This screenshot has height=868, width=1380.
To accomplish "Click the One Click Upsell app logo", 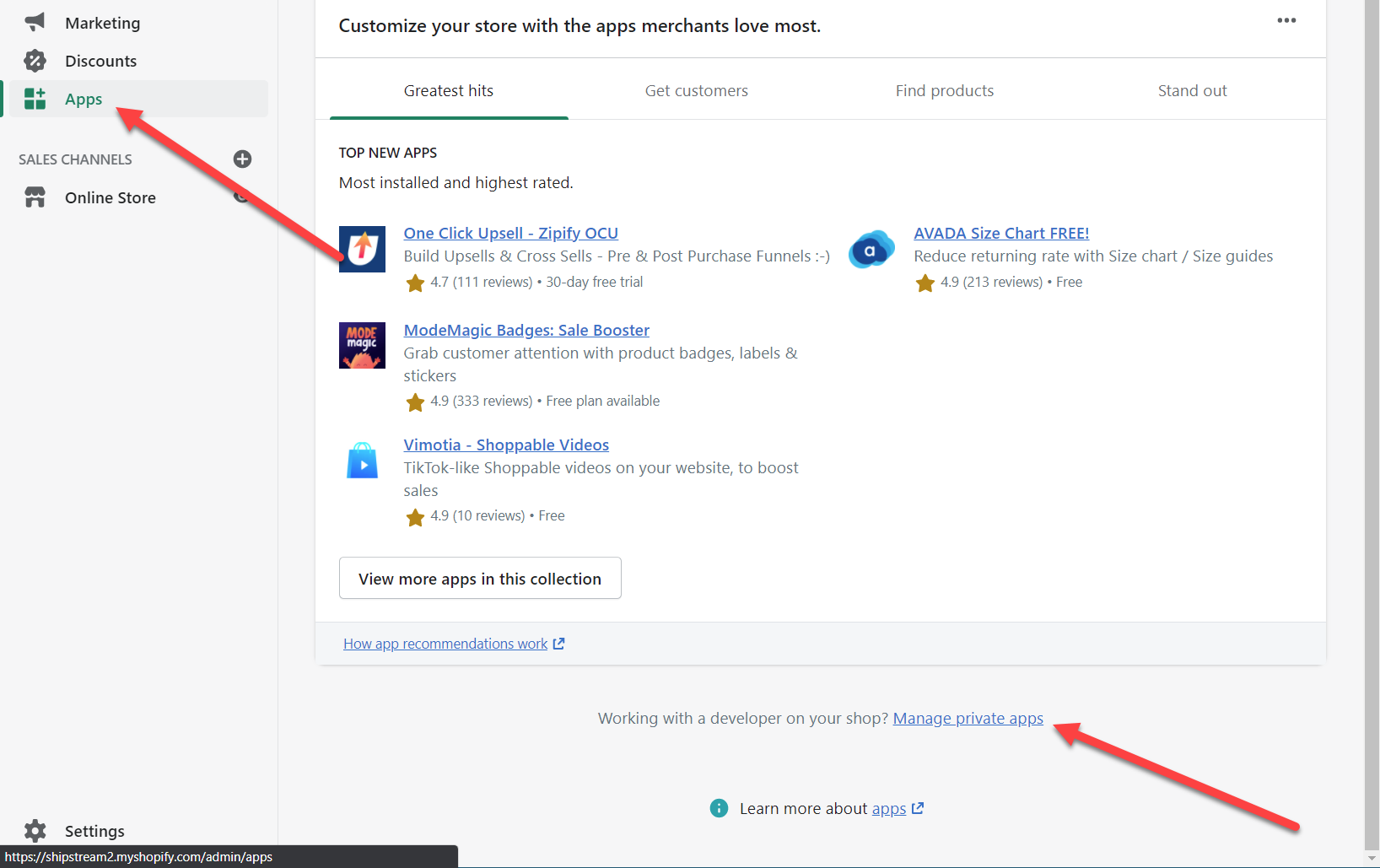I will [x=362, y=249].
